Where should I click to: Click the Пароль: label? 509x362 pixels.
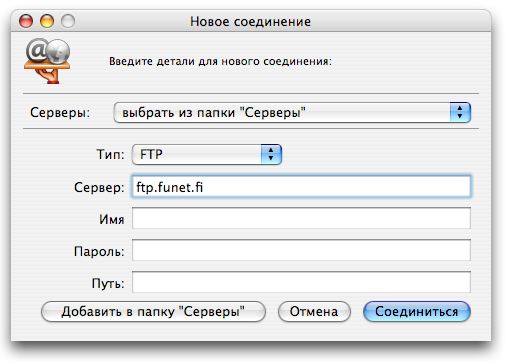pos(99,251)
